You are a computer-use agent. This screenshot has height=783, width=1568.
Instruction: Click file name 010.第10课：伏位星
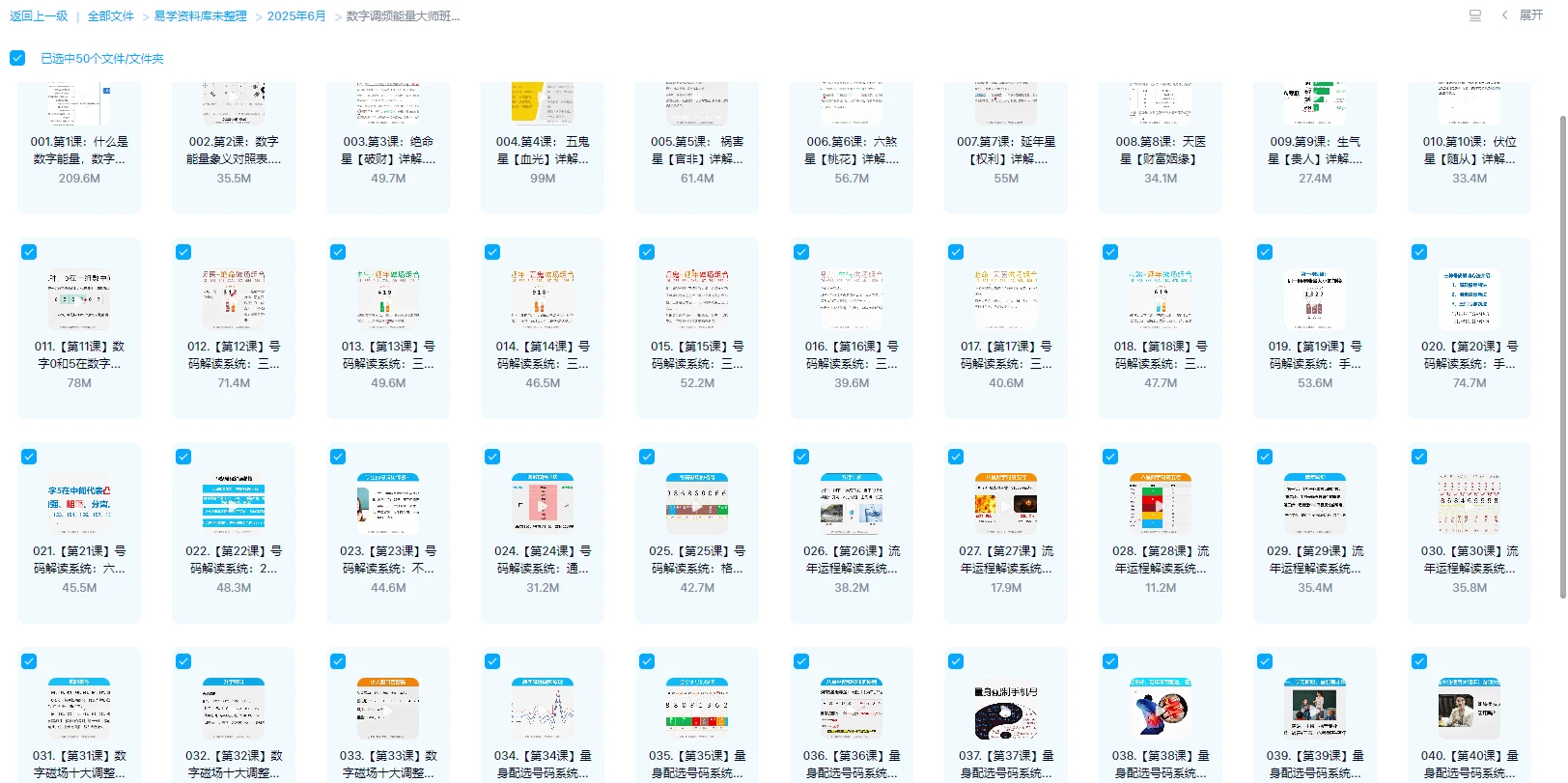pos(1470,150)
